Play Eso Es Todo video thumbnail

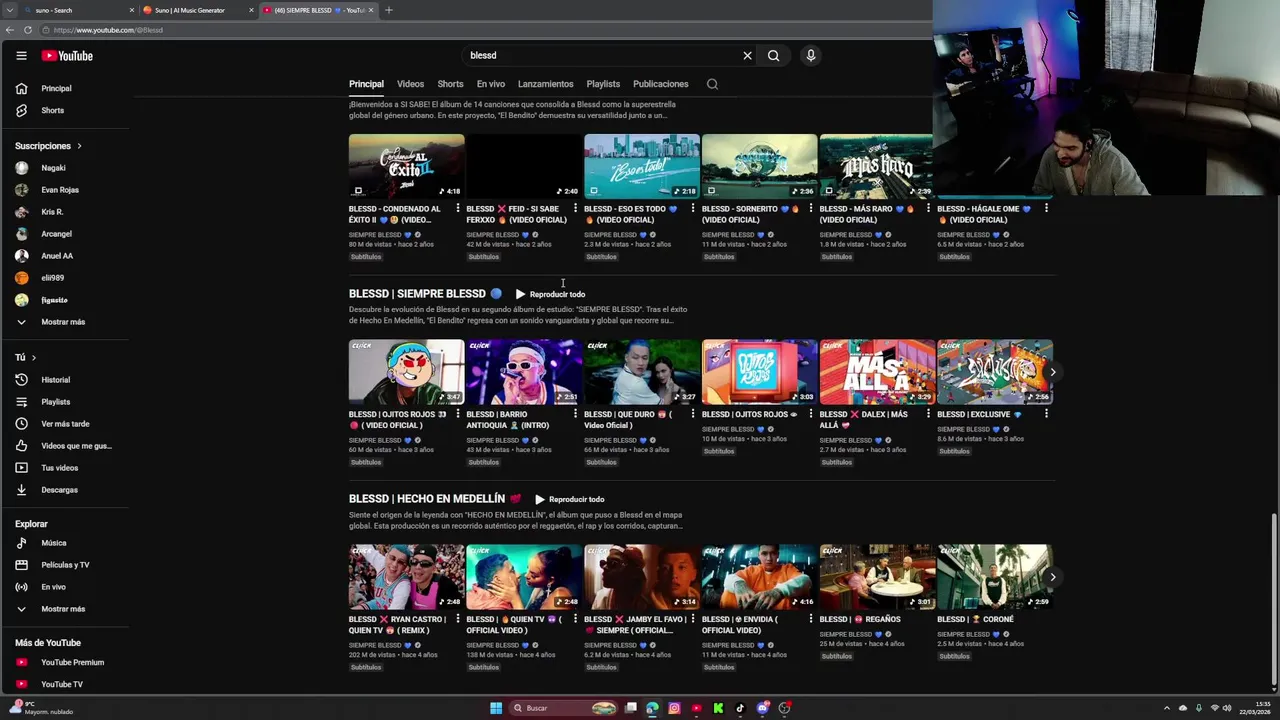(x=642, y=166)
